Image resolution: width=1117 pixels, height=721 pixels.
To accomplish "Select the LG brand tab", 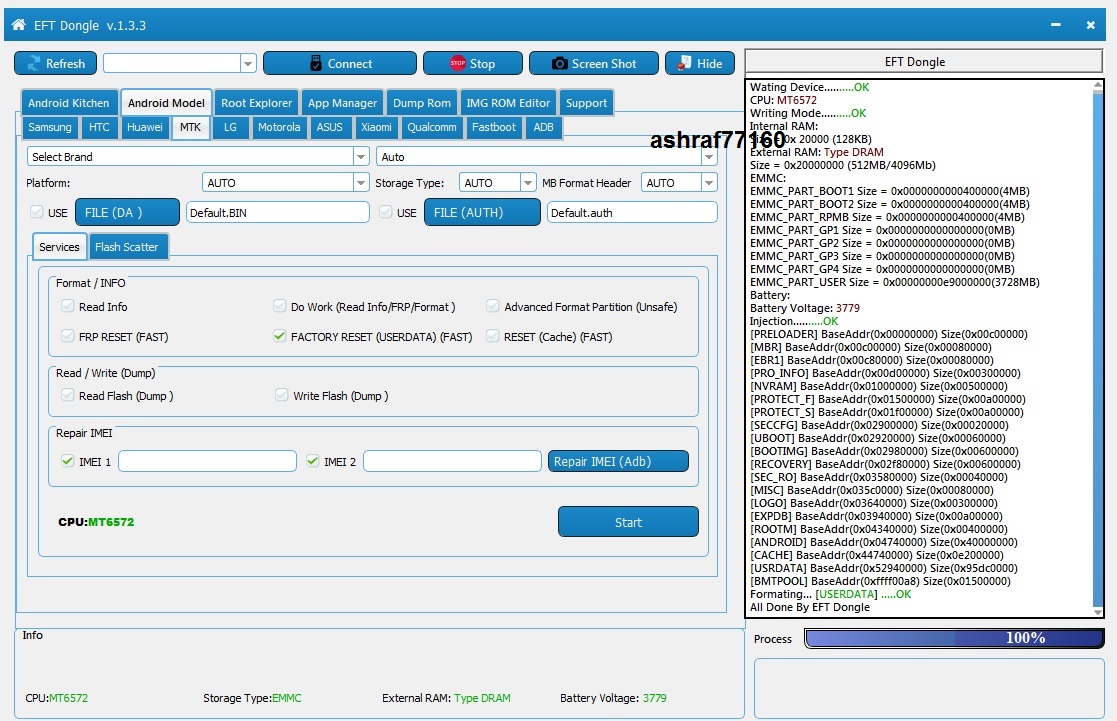I will pyautogui.click(x=230, y=127).
